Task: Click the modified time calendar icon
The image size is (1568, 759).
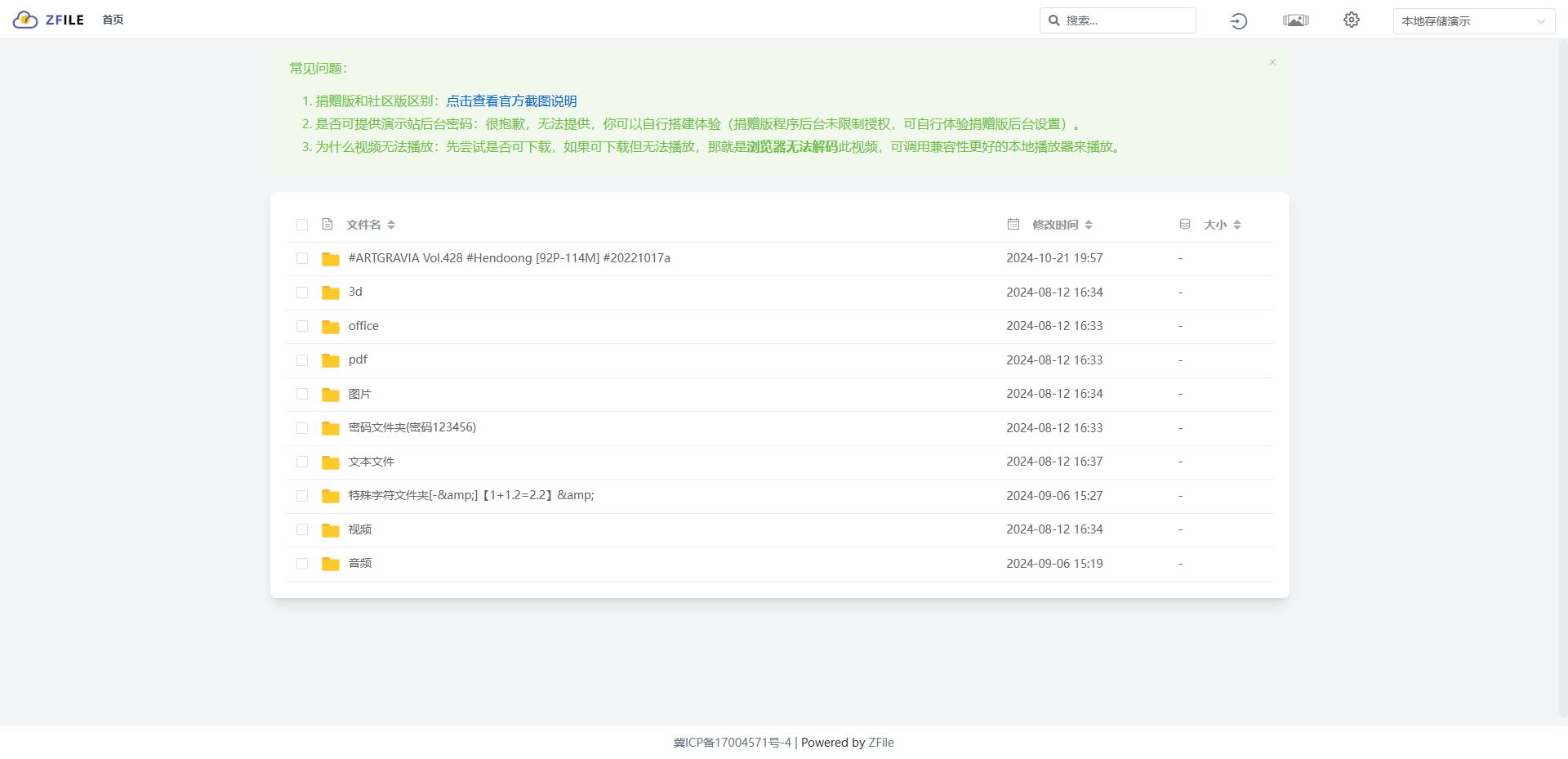Action: (1013, 224)
